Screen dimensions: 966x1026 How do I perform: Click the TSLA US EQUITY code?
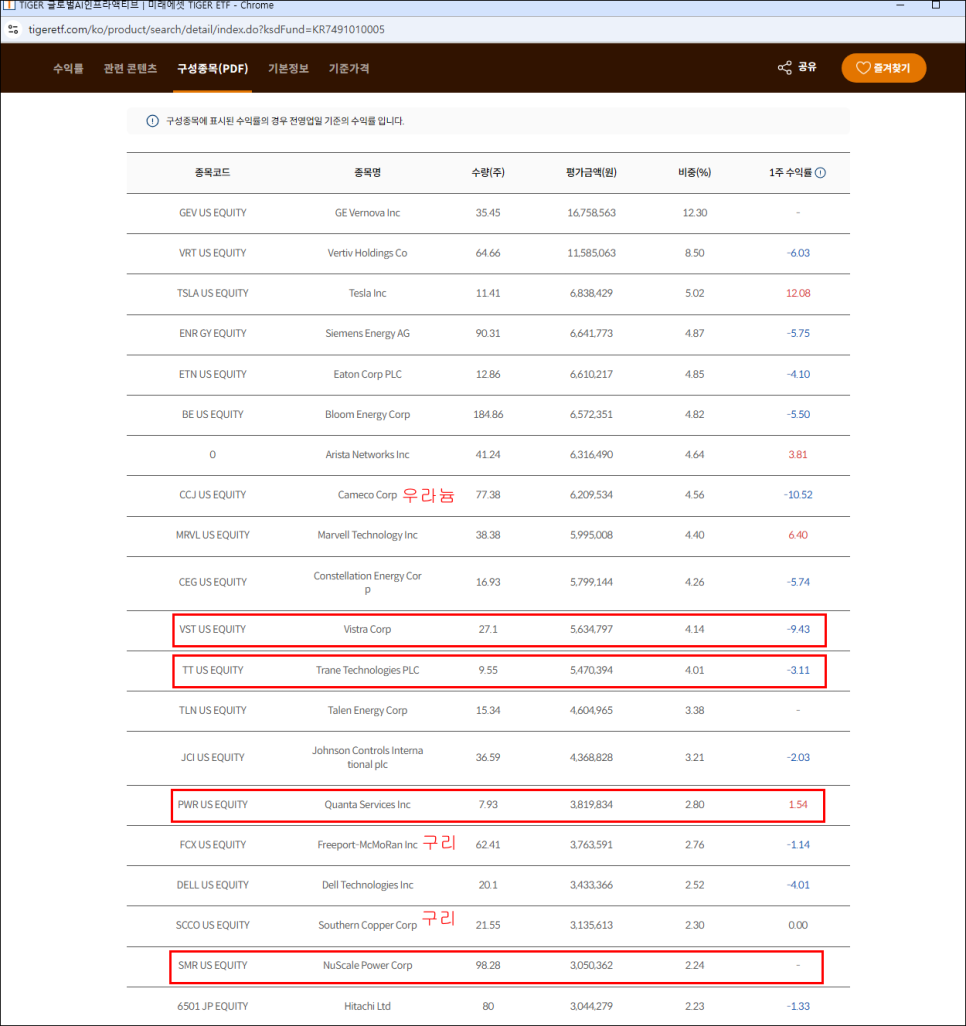point(213,293)
